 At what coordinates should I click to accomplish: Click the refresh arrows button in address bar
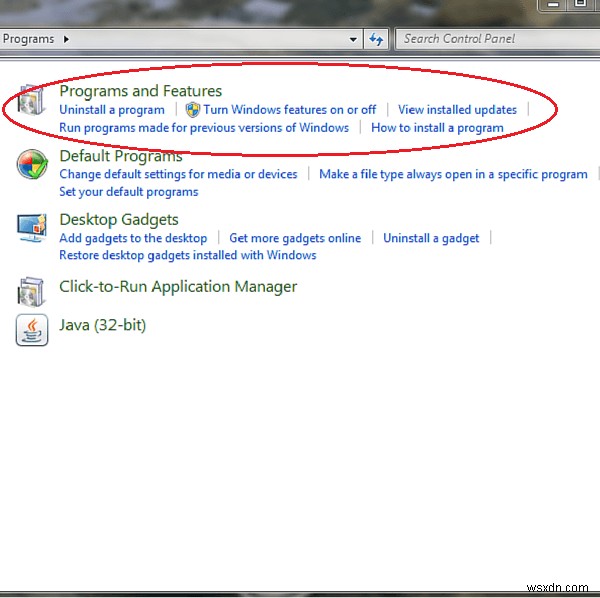[376, 39]
